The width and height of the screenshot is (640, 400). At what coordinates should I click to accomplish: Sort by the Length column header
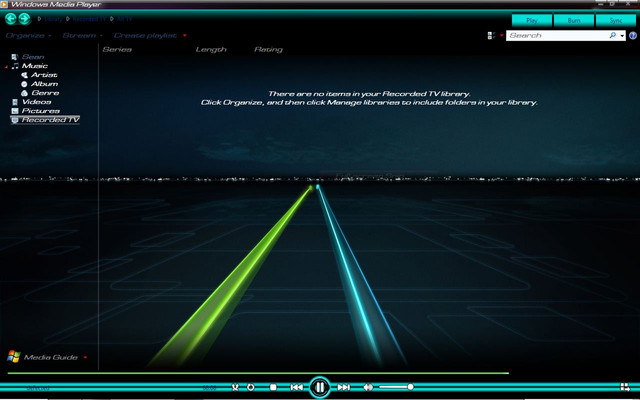tap(211, 49)
